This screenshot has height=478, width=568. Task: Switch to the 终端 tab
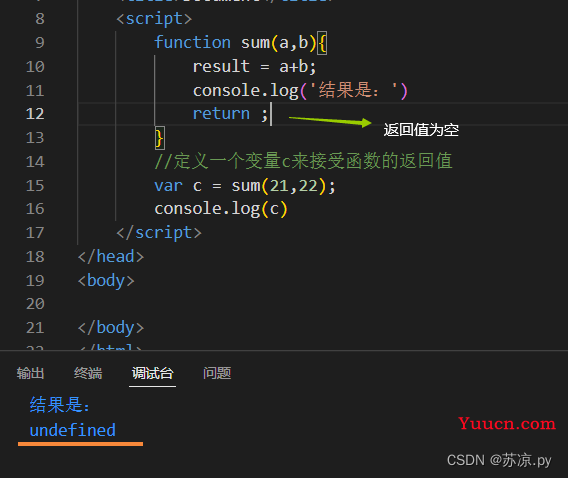point(88,373)
